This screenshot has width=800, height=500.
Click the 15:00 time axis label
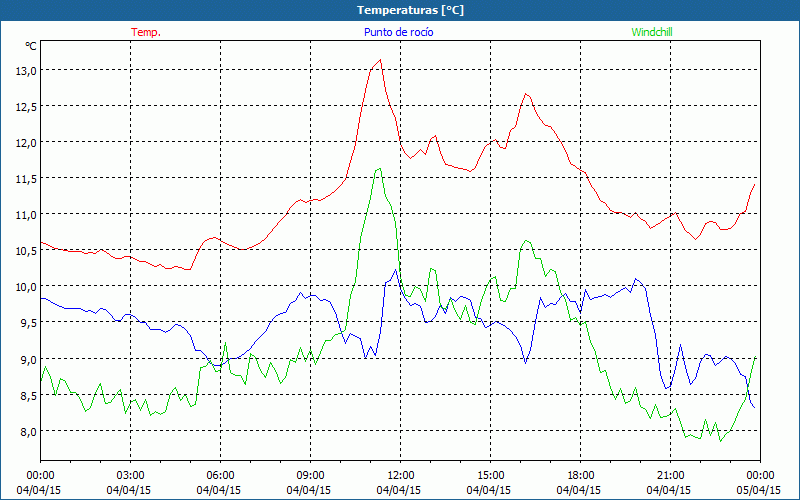click(x=490, y=476)
